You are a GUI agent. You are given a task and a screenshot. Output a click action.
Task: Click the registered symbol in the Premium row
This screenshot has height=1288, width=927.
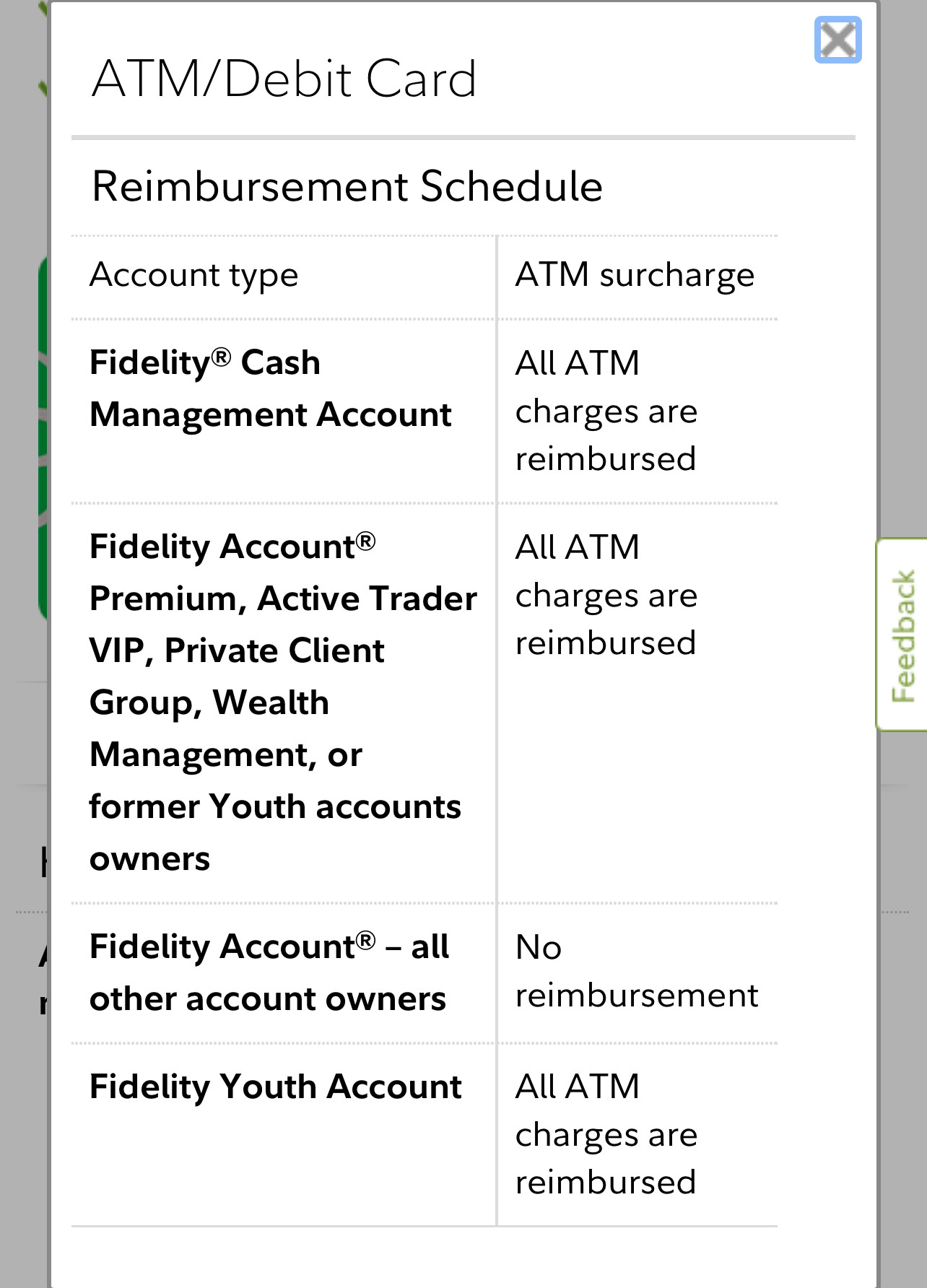(x=366, y=541)
